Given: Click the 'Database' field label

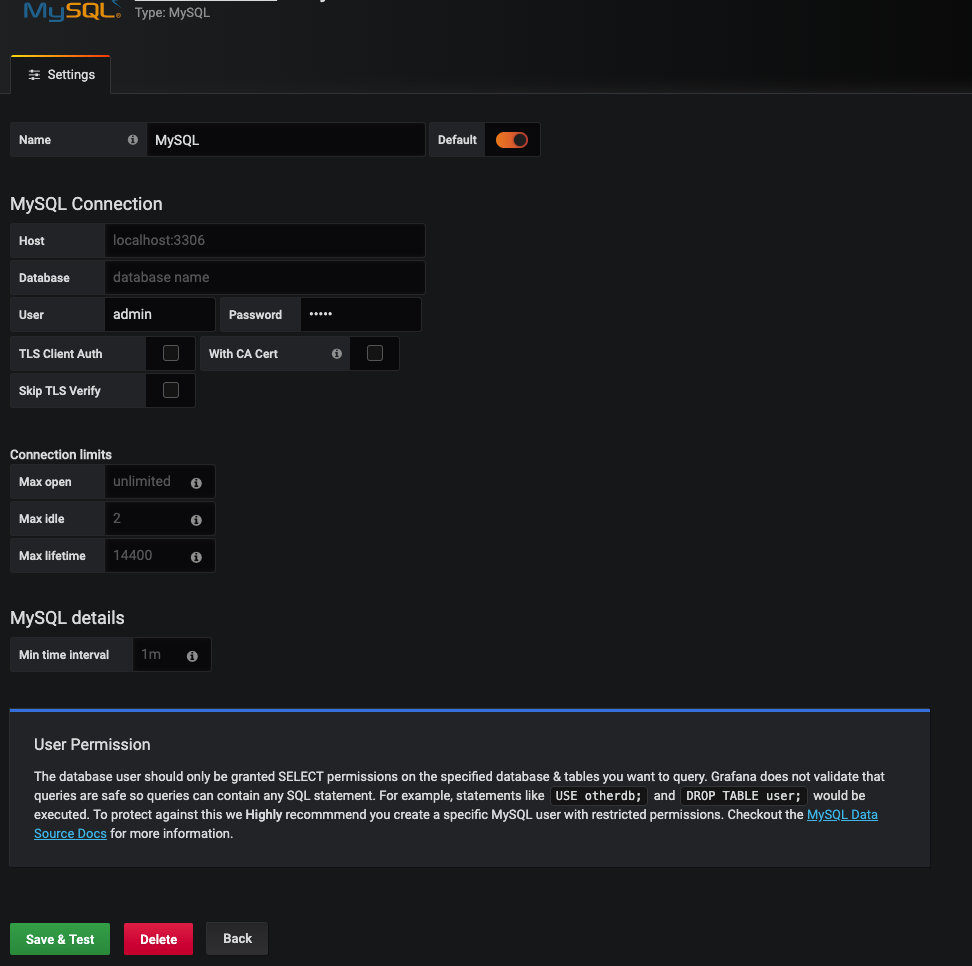Looking at the screenshot, I should click(x=44, y=278).
